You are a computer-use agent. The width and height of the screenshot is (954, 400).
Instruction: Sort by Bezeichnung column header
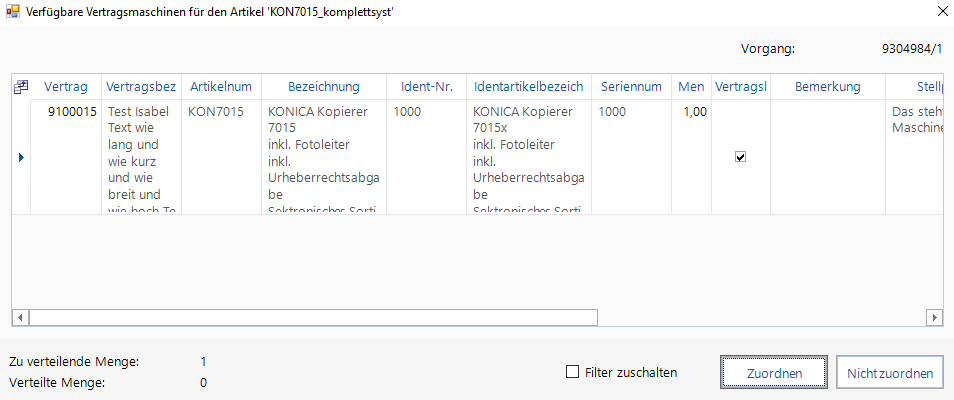click(x=323, y=87)
